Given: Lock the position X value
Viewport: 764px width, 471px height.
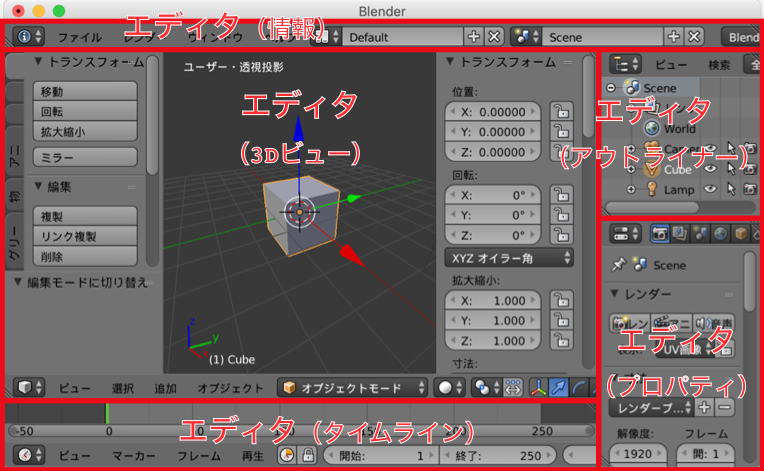Looking at the screenshot, I should pos(561,112).
